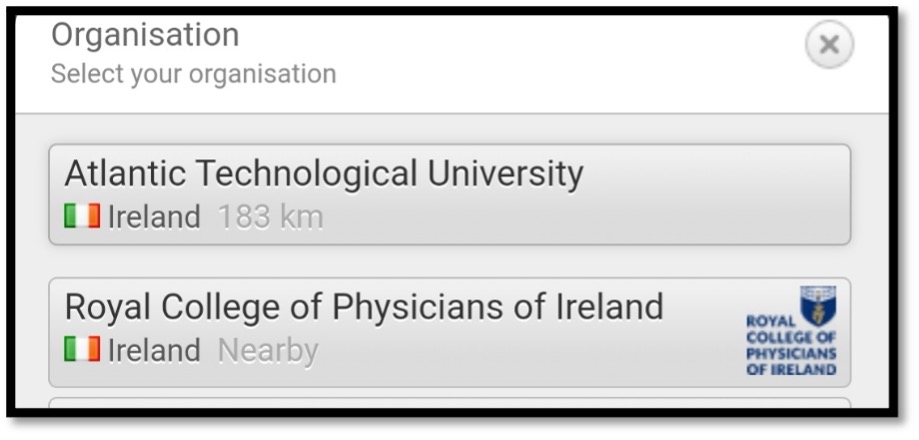Click the 'Organisation' dialog heading

pos(145,35)
